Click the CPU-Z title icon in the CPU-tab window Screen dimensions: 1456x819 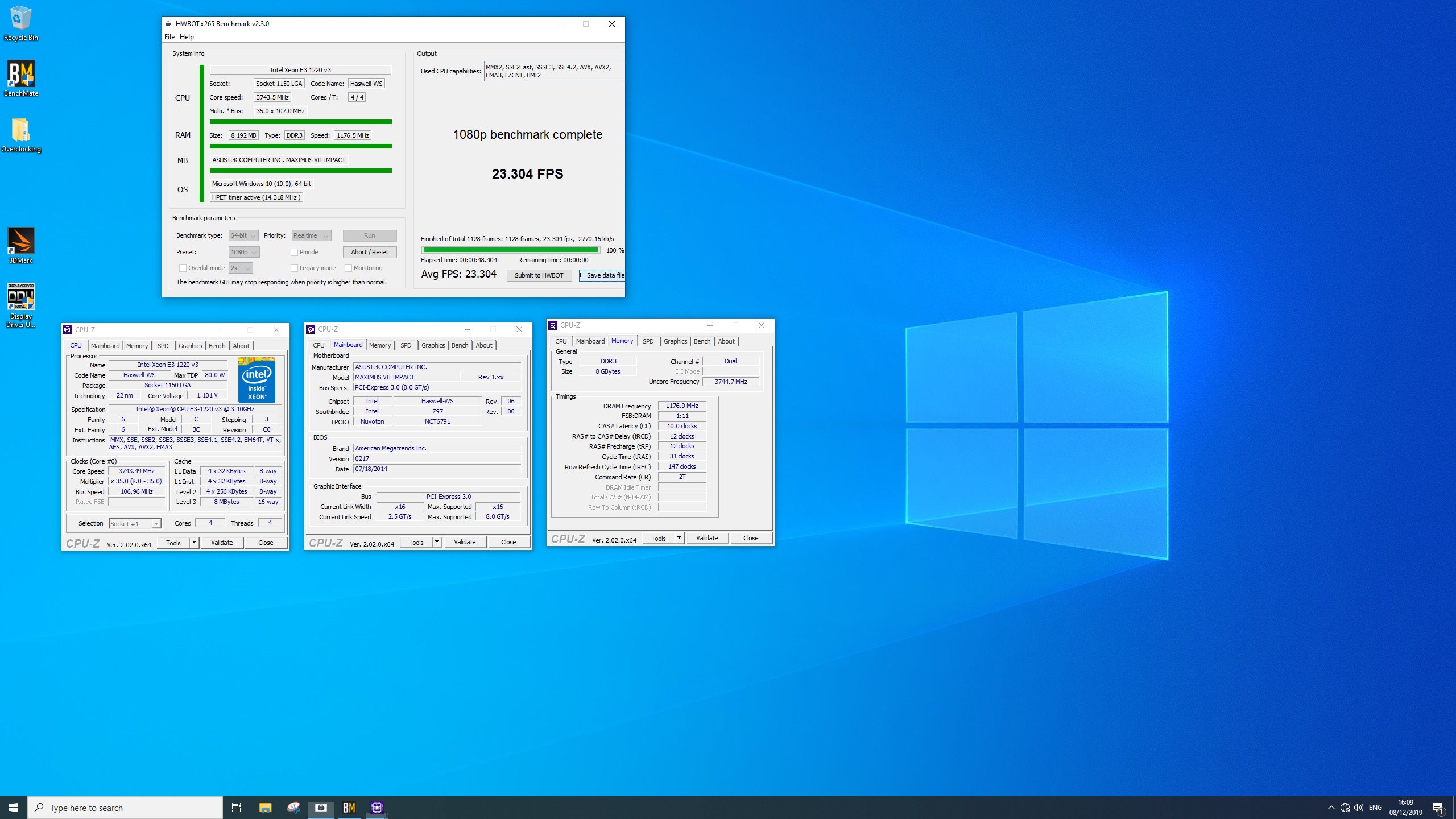click(68, 330)
